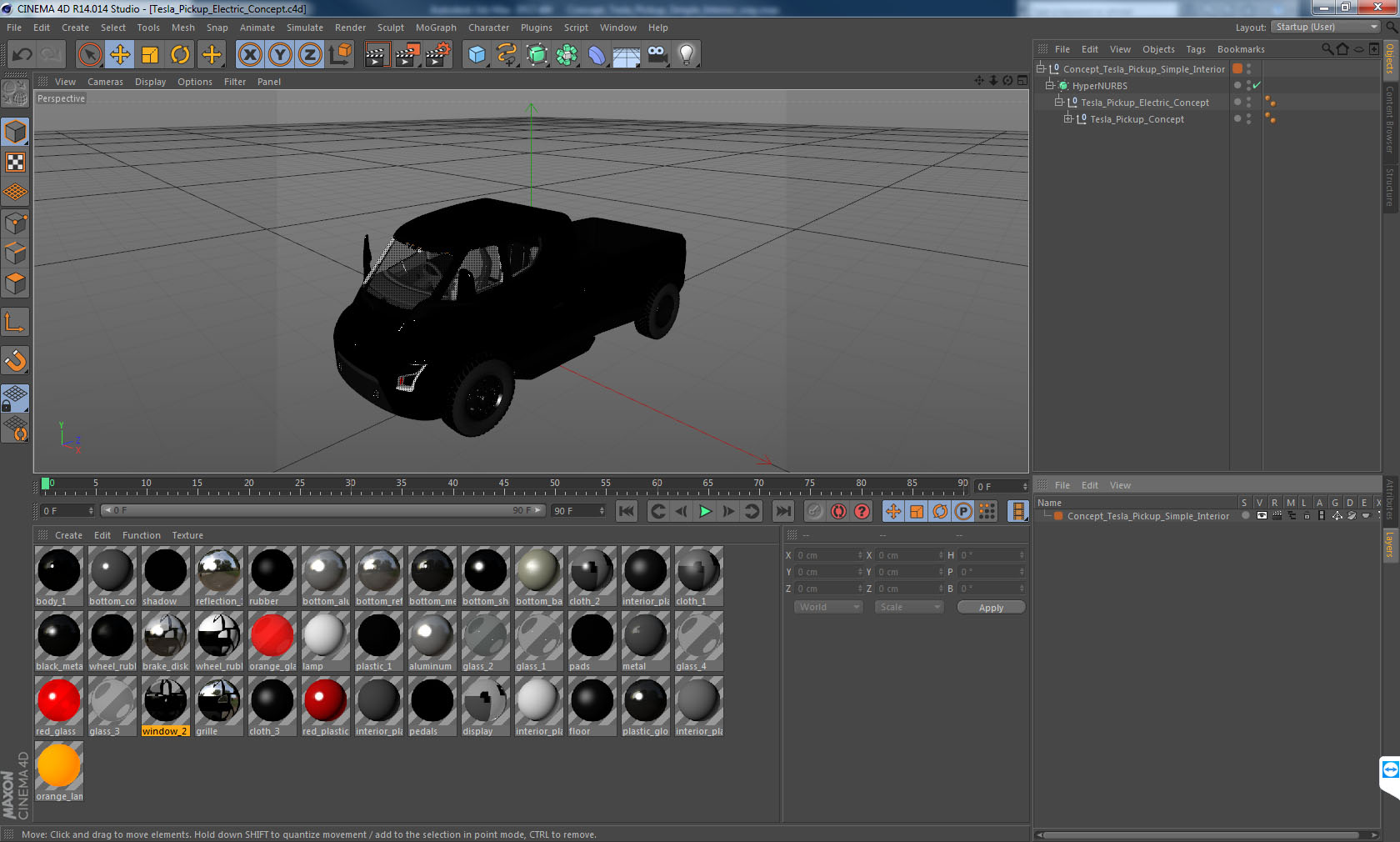
Task: Switch to Model mode
Action: tap(15, 132)
